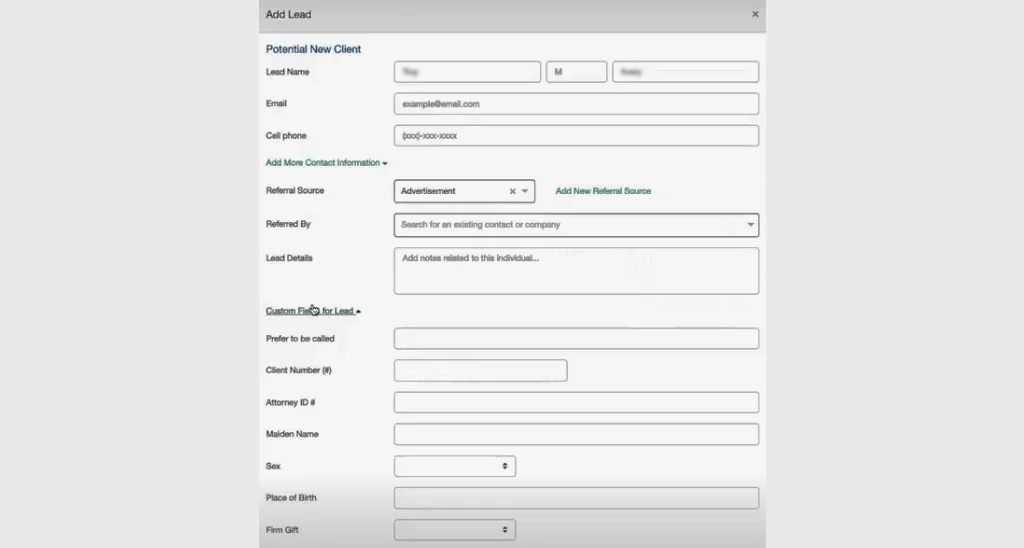The image size is (1024, 548).
Task: Click the Potential New Client heading
Action: tap(313, 49)
